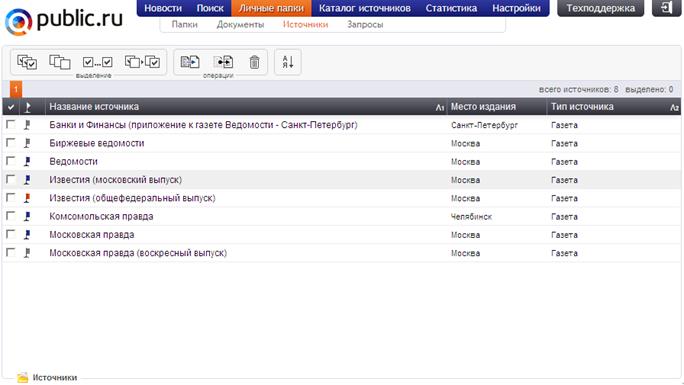Click the select-range checkboxes toolbar icon
The image size is (684, 385).
[97, 62]
